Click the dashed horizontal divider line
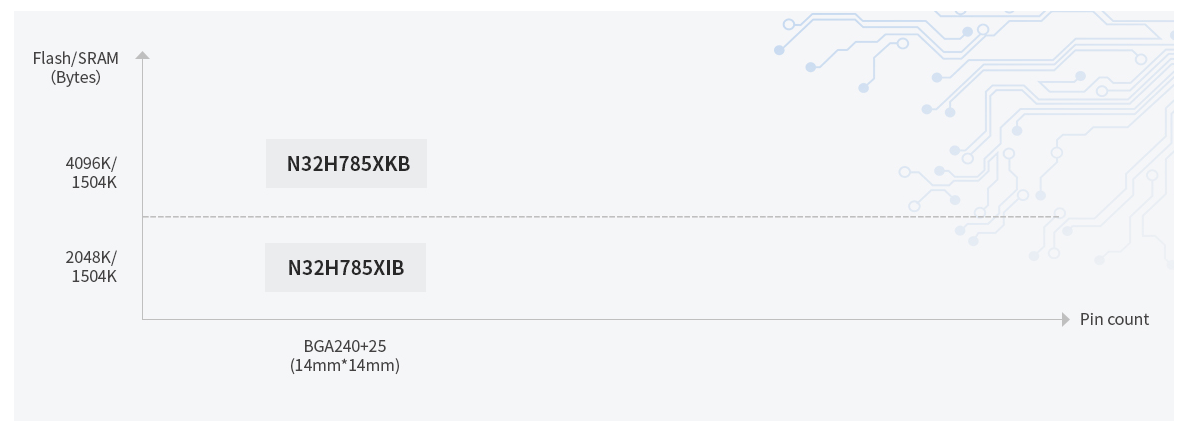This screenshot has height=429, width=1187. [600, 216]
